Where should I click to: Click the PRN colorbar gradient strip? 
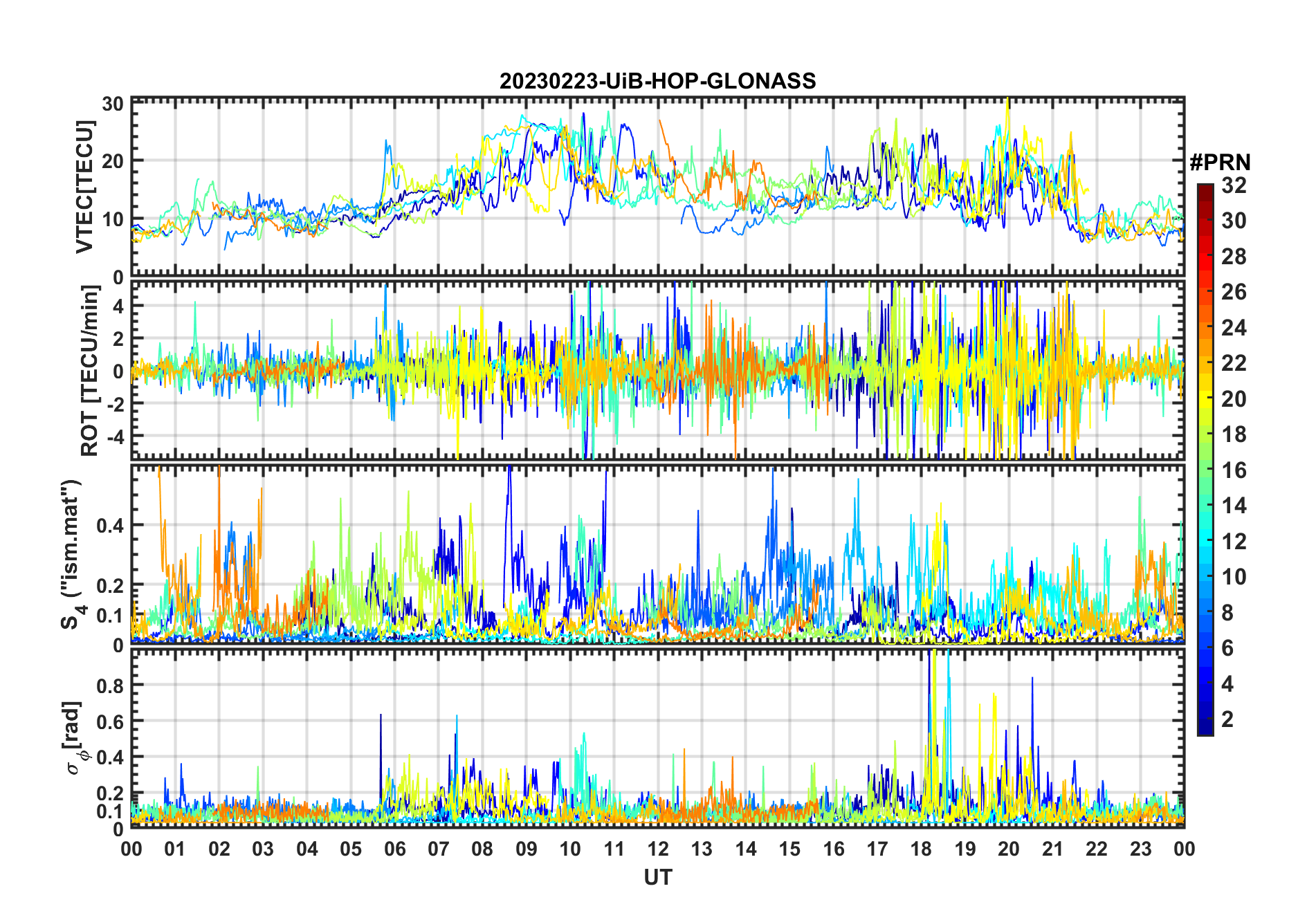click(x=1205, y=459)
